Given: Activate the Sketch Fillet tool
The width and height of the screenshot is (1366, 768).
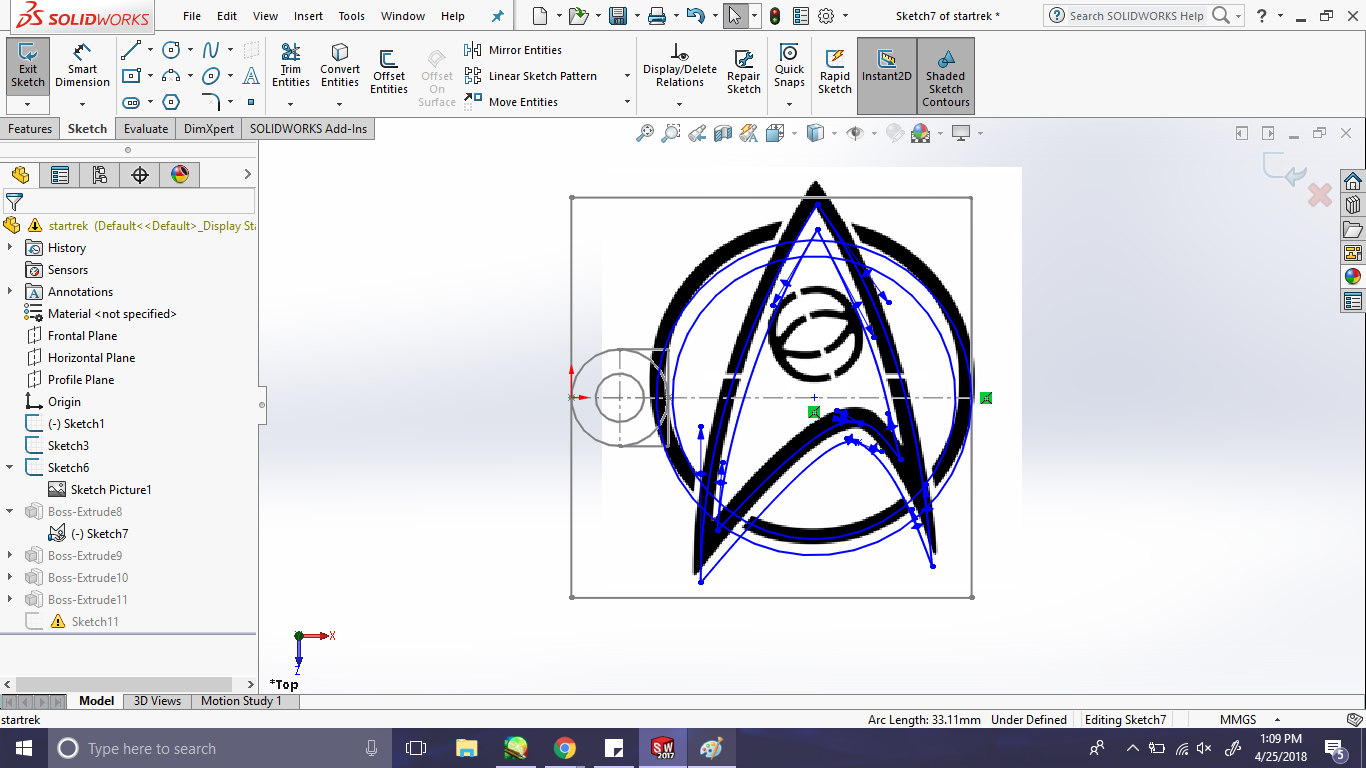Looking at the screenshot, I should [211, 102].
